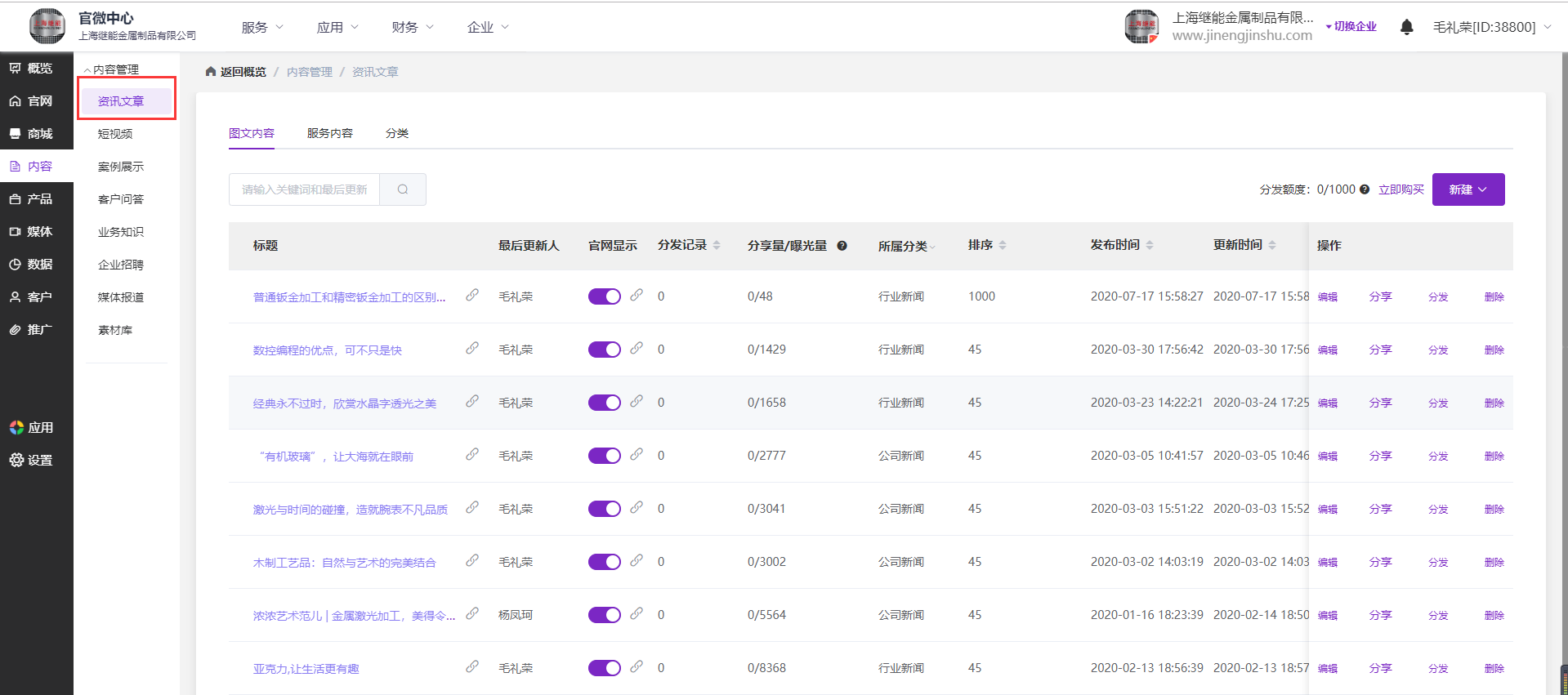
Task: Click 分享 for 数控编程的优点 article
Action: 1381,350
